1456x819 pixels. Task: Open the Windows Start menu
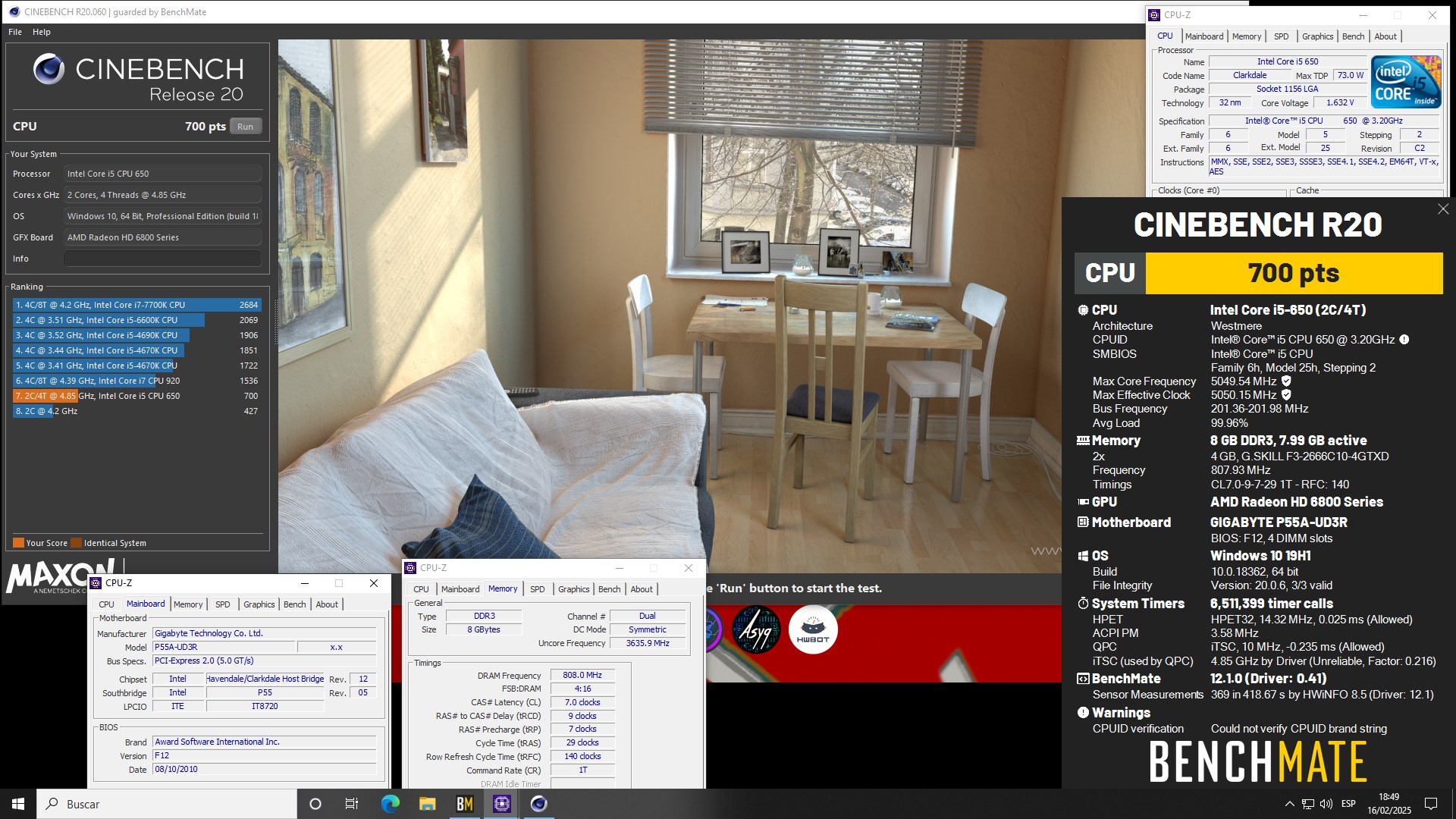(x=18, y=804)
